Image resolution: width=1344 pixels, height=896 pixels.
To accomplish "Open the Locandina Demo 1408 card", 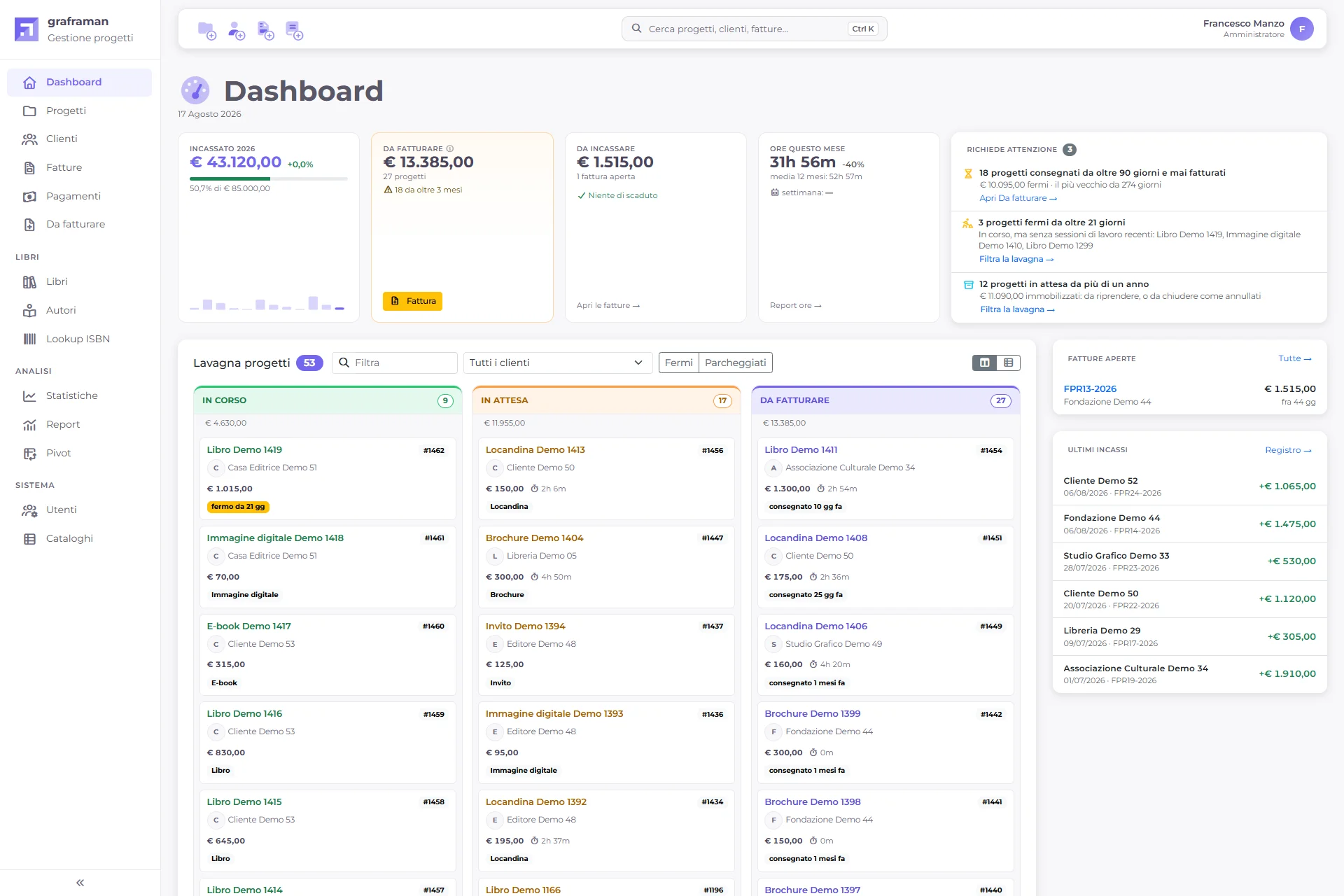I will click(x=885, y=567).
